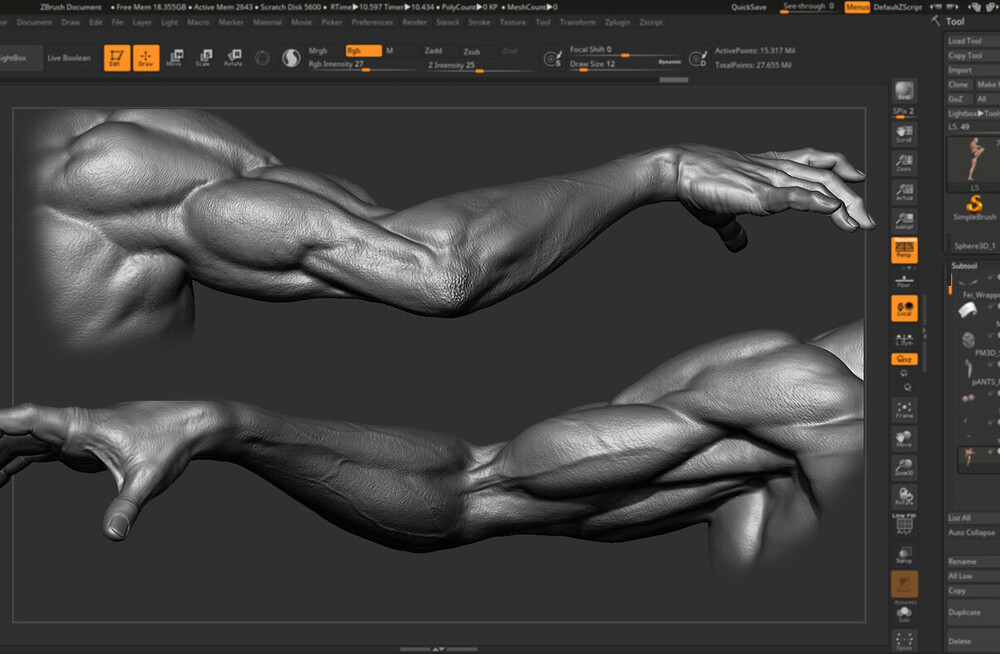Click the brush symmetry S icon beside Focal Shift
1000x654 pixels.
(x=552, y=59)
